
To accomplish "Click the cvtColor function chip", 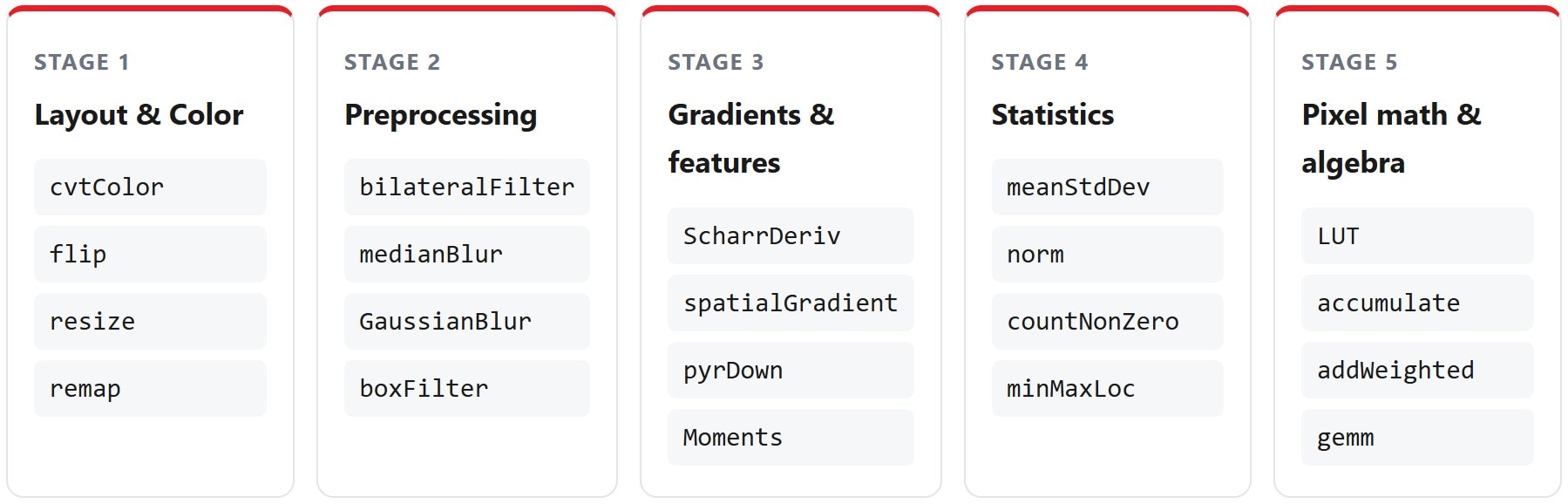I will pyautogui.click(x=150, y=187).
